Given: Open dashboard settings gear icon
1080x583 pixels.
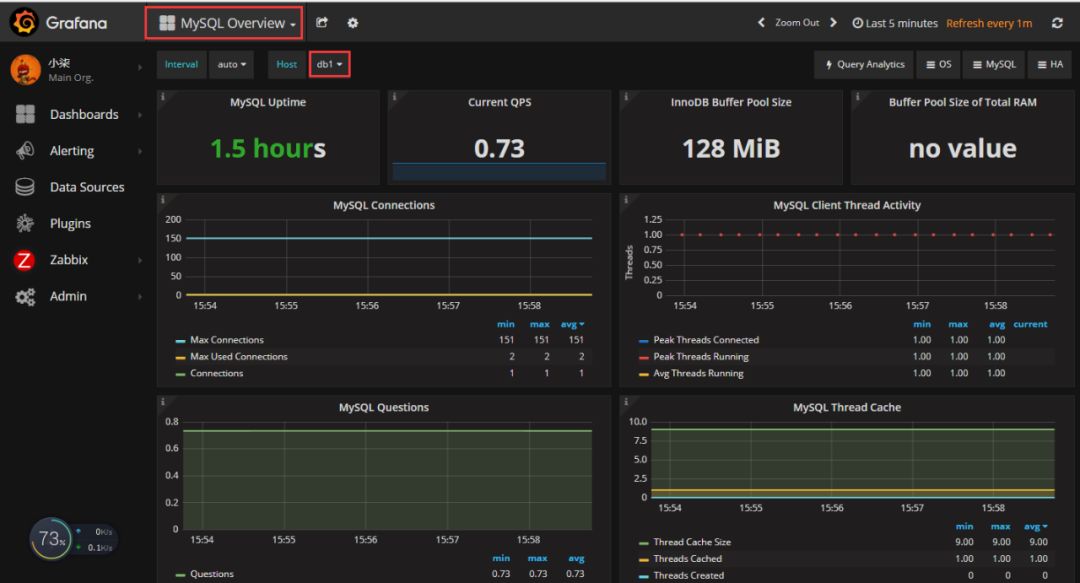Looking at the screenshot, I should [352, 23].
